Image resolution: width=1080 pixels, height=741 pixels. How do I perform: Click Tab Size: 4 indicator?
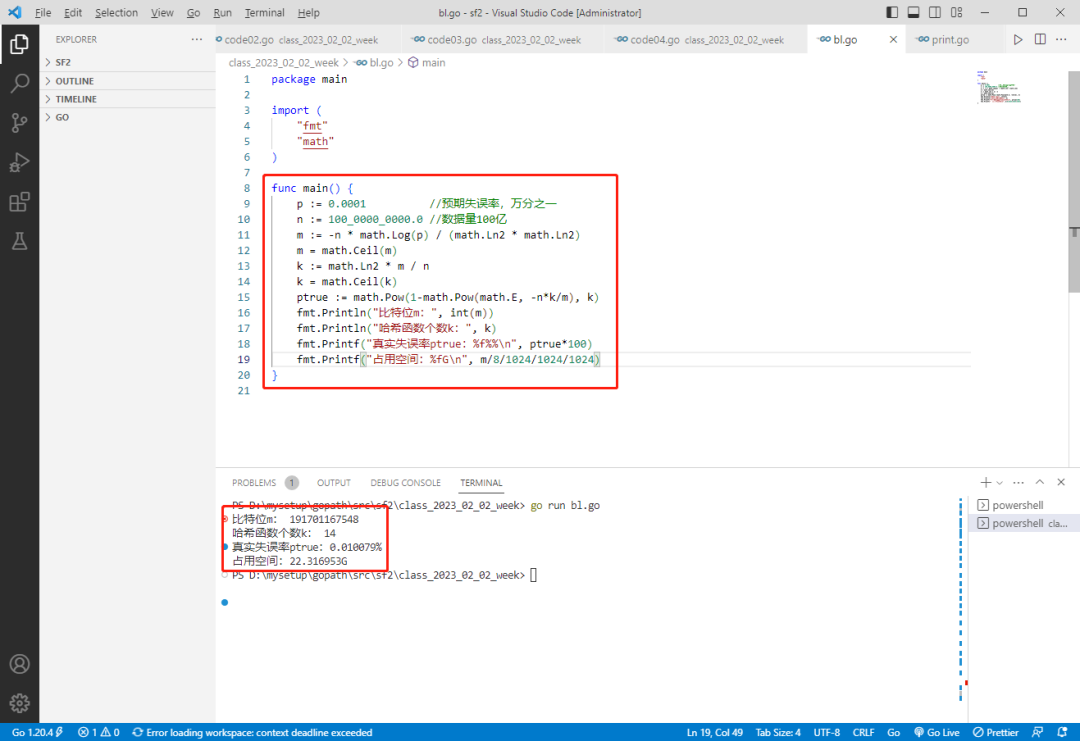click(778, 732)
